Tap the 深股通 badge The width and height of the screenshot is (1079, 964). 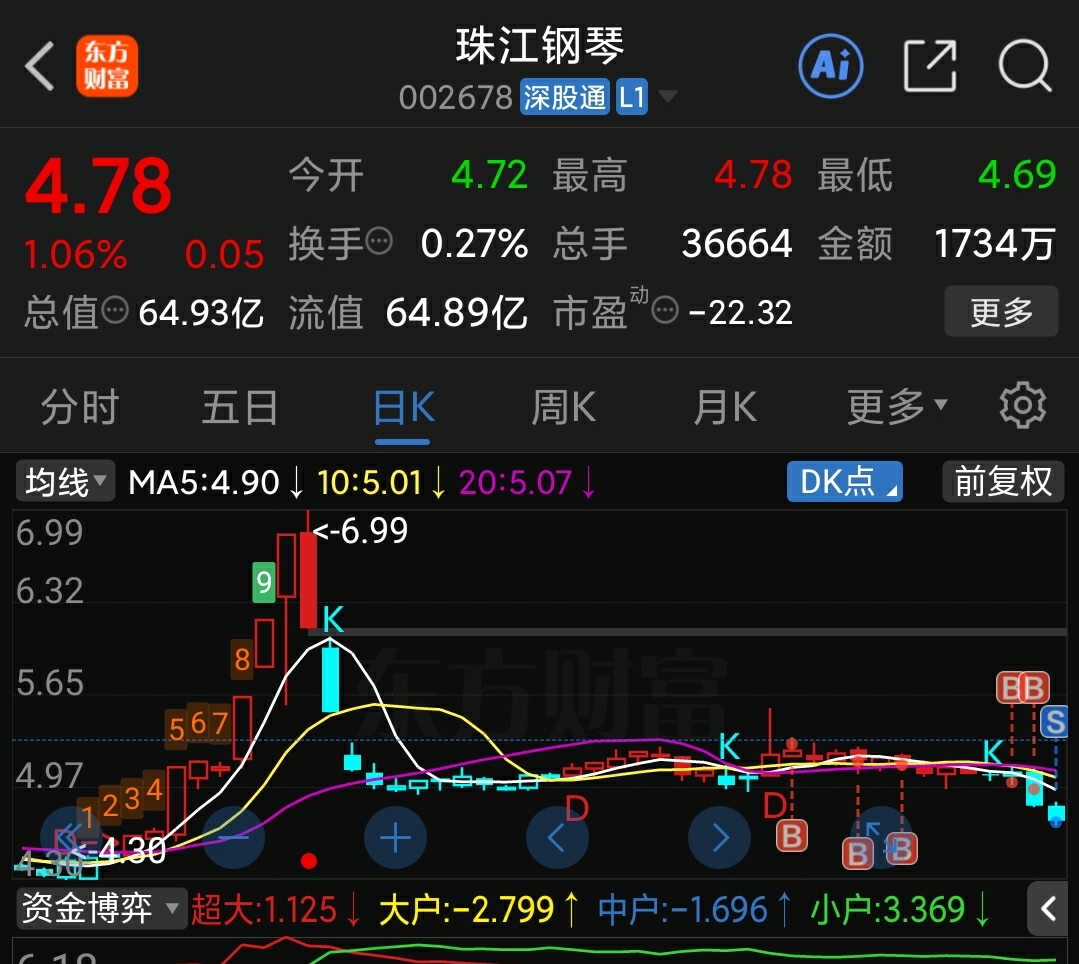[x=564, y=97]
